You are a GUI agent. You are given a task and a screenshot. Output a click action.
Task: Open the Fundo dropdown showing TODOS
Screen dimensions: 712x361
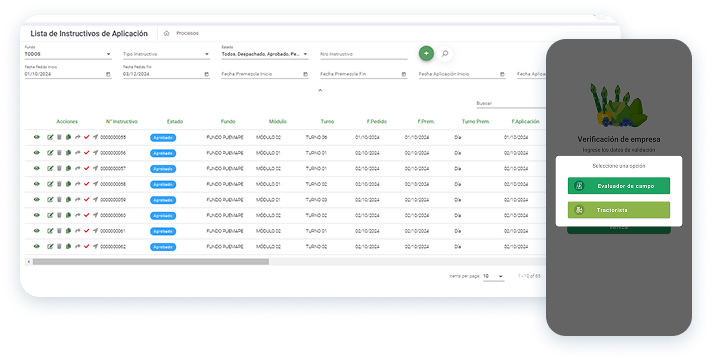pos(68,54)
